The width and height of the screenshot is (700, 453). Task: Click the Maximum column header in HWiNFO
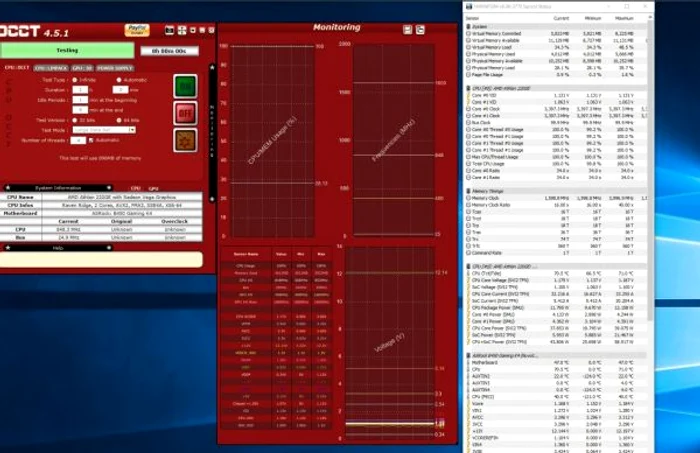[624, 18]
